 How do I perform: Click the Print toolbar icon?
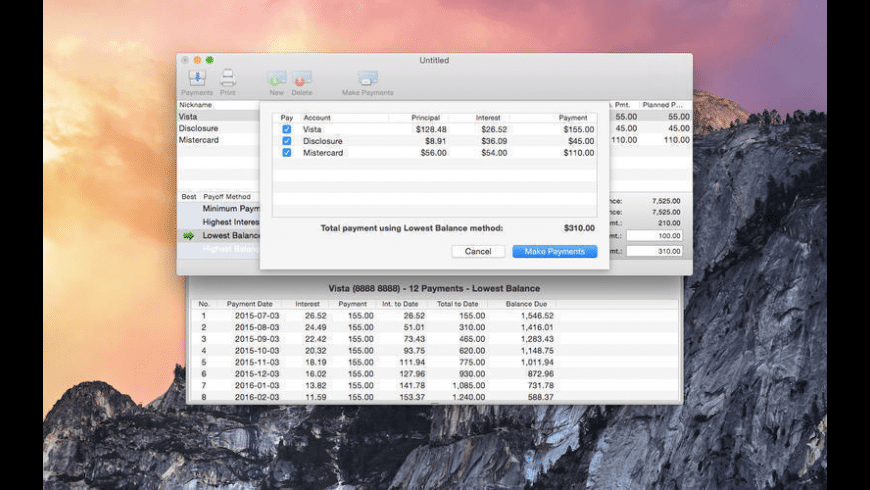228,78
